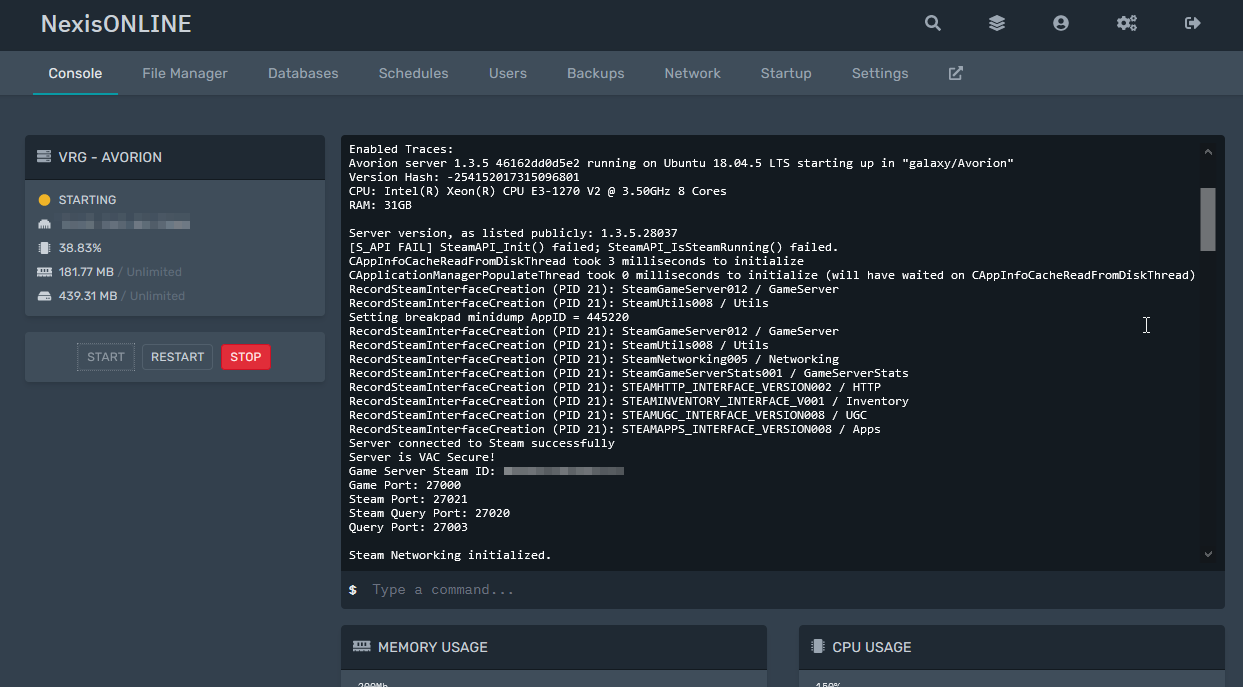Click the 'CPU: Intel(R) Xeon(R)' console line
1243x687 pixels.
click(538, 191)
